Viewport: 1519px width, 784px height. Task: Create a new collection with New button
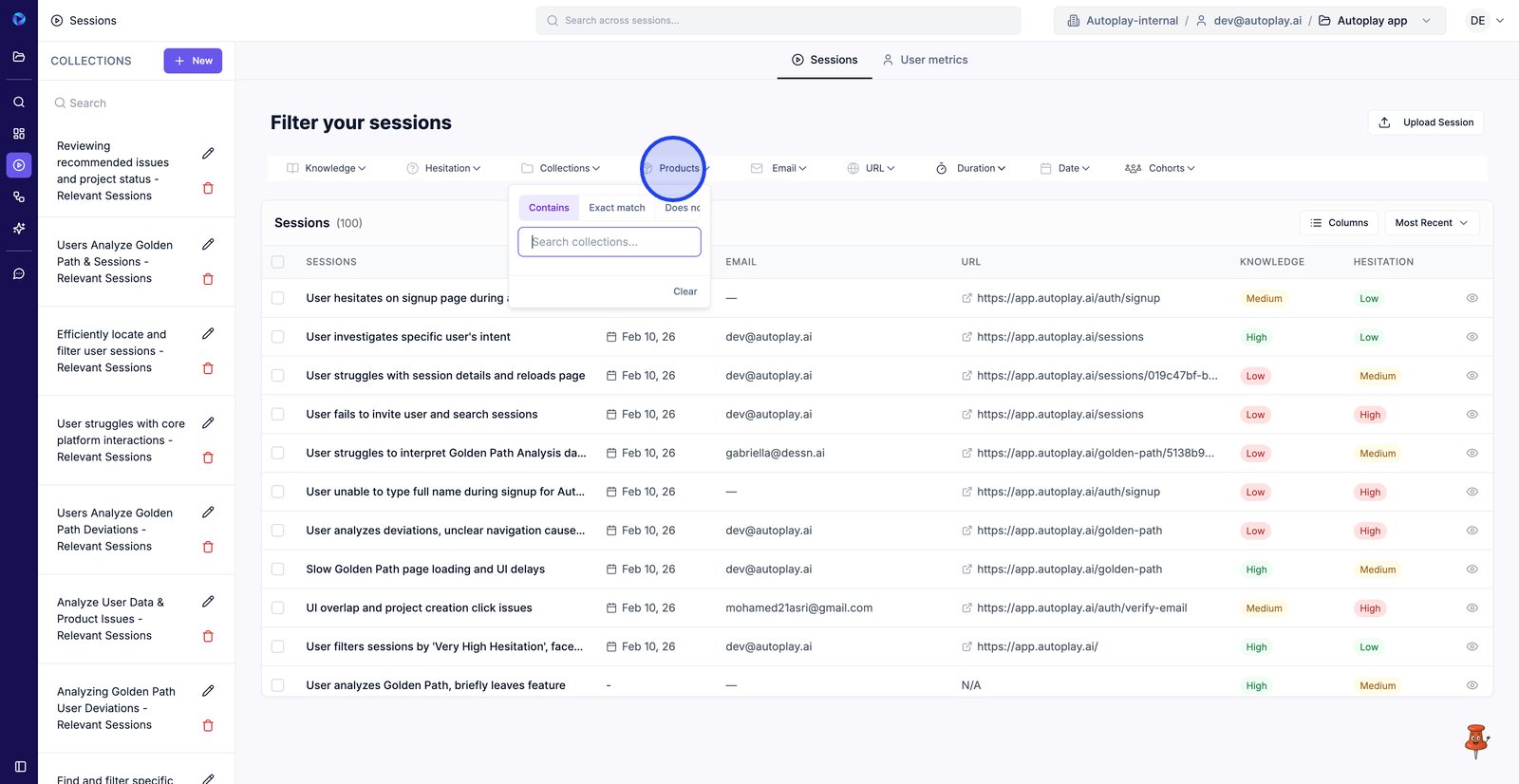tap(193, 61)
